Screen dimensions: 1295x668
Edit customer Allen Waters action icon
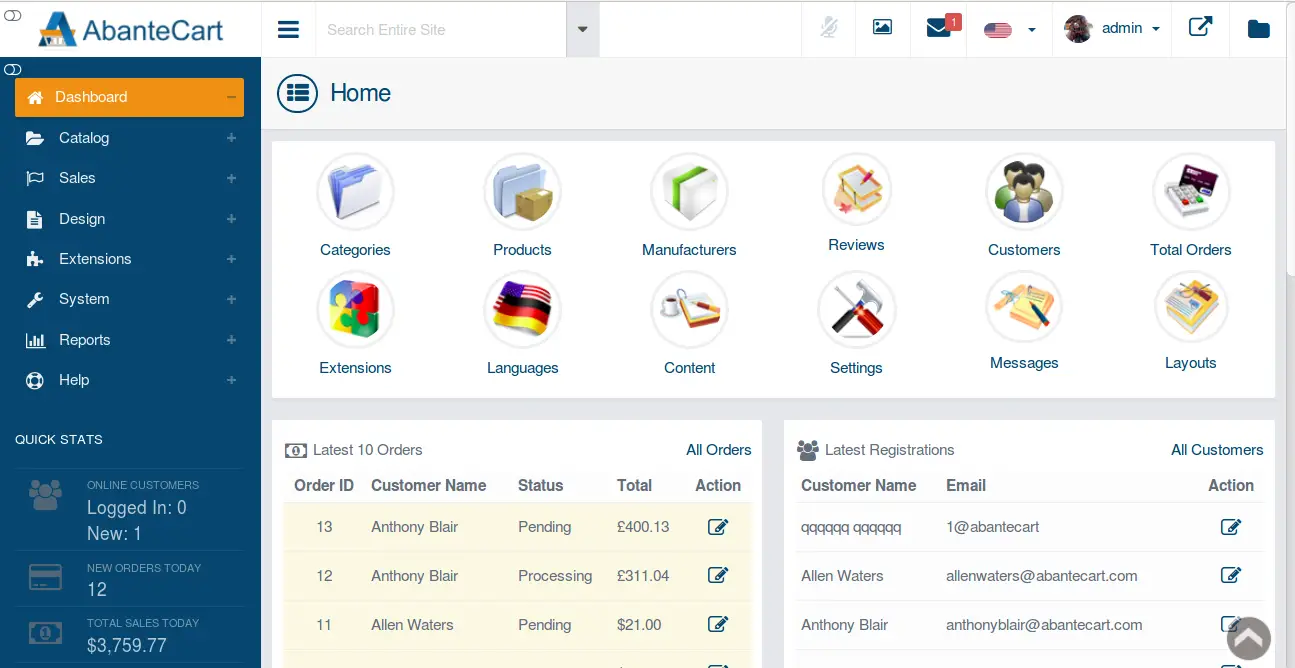[x=1231, y=575]
